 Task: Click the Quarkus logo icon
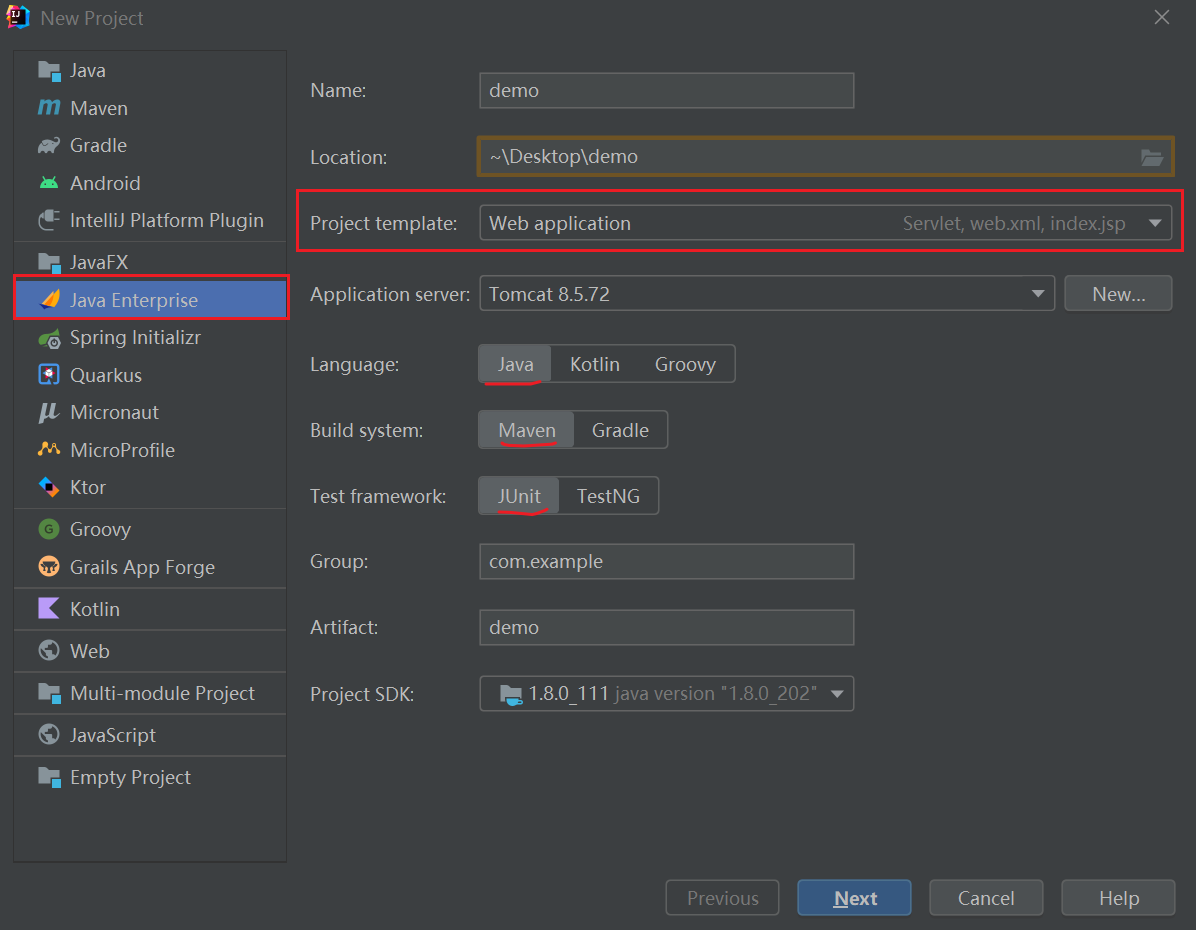49,375
